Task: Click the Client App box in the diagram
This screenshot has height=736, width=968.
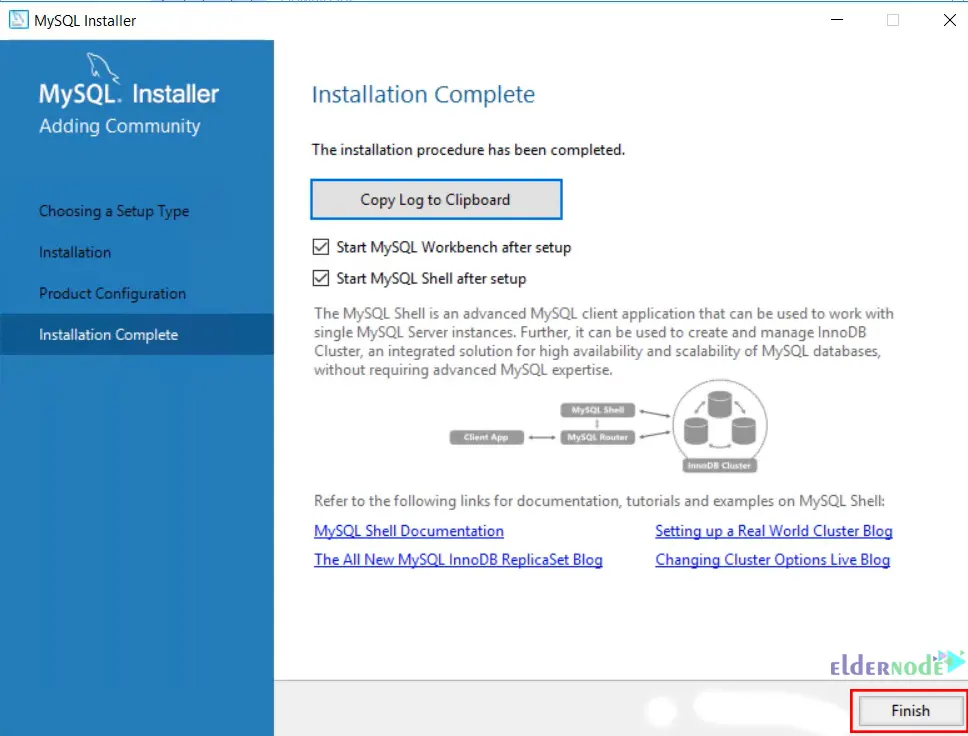Action: (487, 436)
